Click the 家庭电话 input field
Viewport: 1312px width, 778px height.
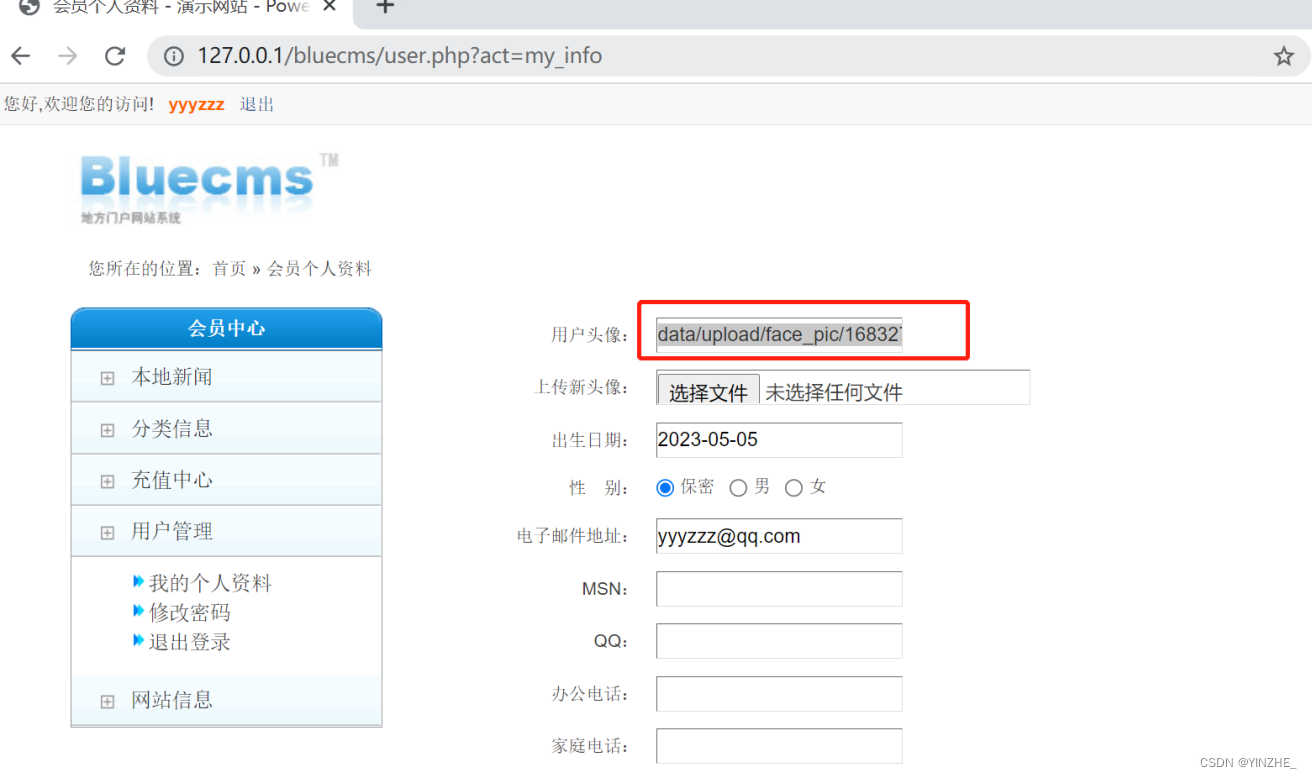coord(779,746)
